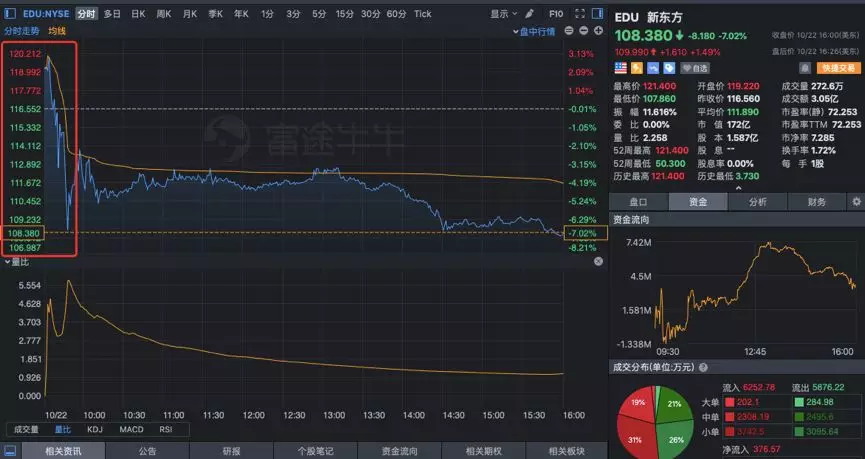Select Tick chart view

[423, 14]
